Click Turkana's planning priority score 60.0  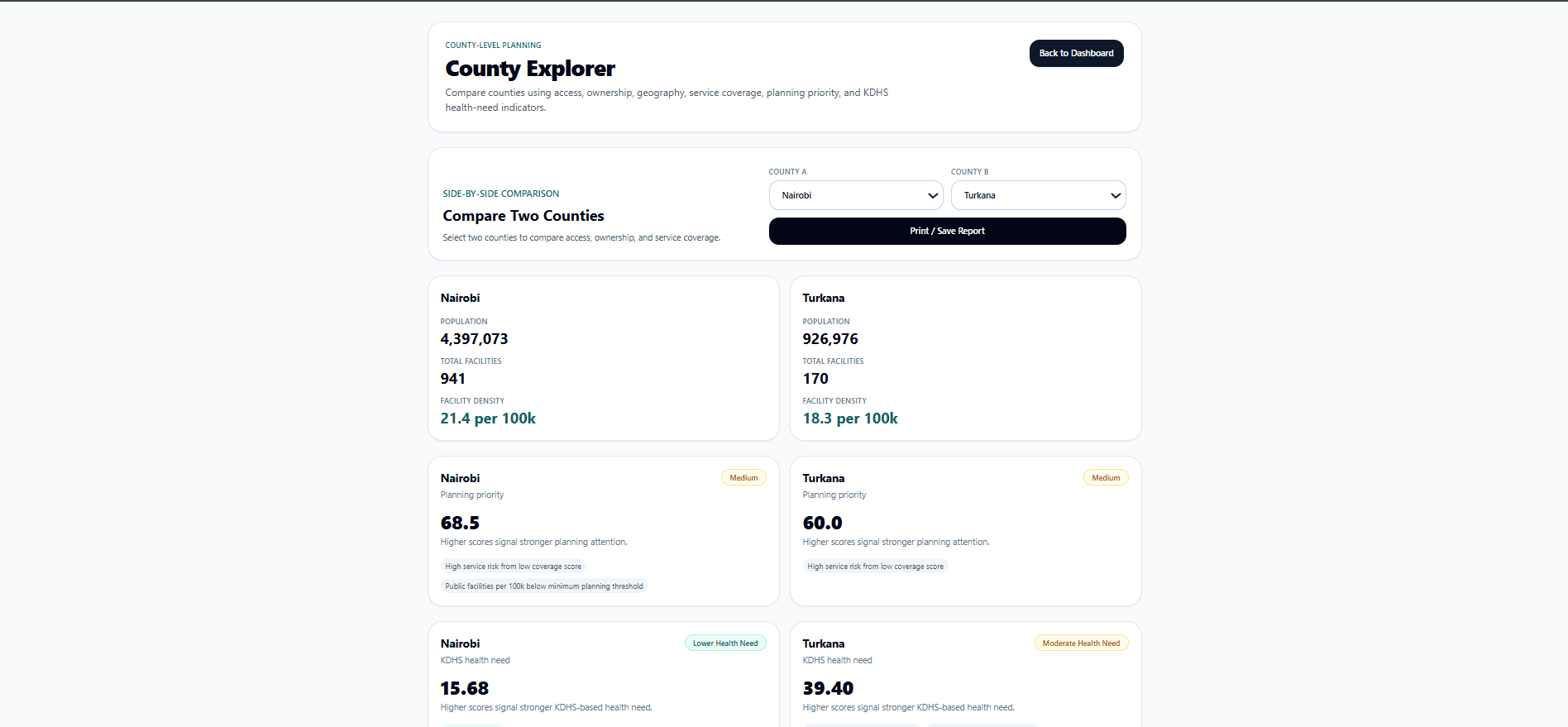click(823, 523)
